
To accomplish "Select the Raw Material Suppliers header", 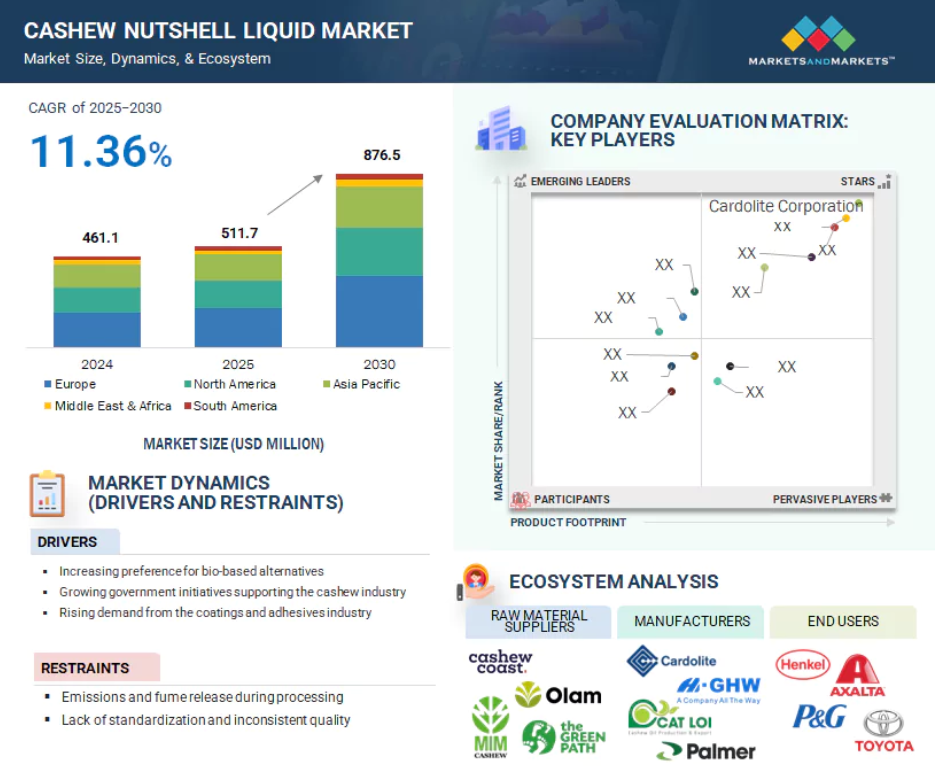I will [538, 622].
